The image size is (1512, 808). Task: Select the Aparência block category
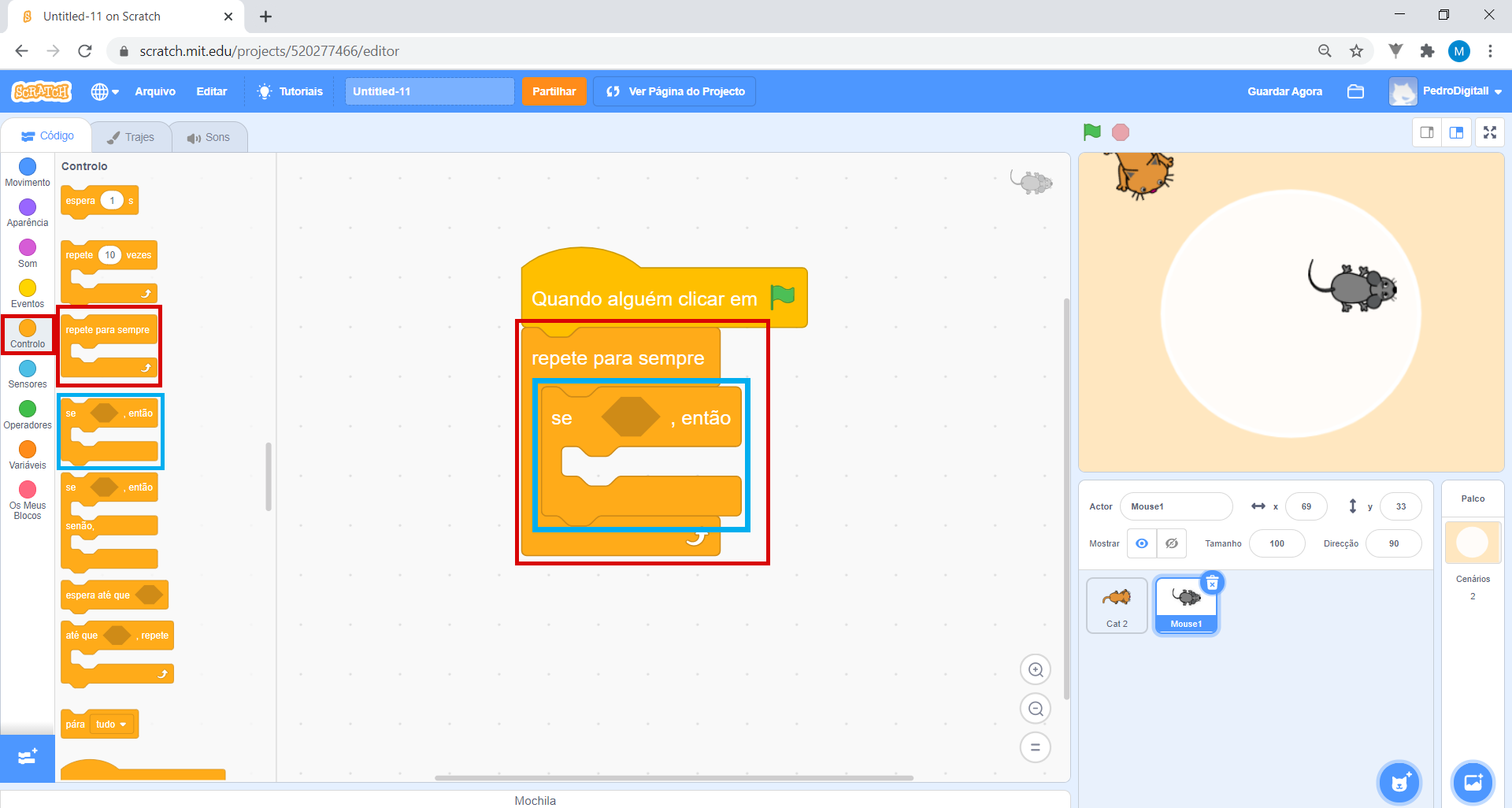[x=28, y=213]
